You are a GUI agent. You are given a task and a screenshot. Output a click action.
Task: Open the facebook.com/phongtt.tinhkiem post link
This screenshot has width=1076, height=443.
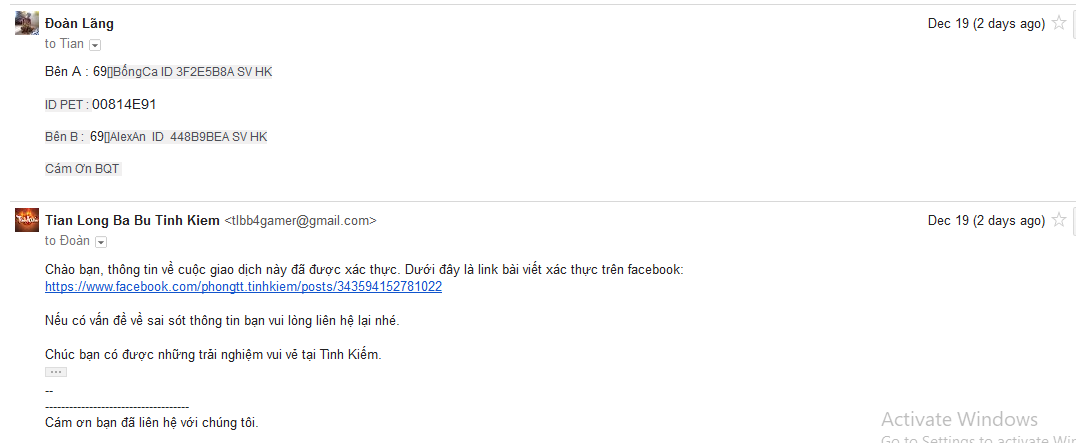[x=244, y=287]
